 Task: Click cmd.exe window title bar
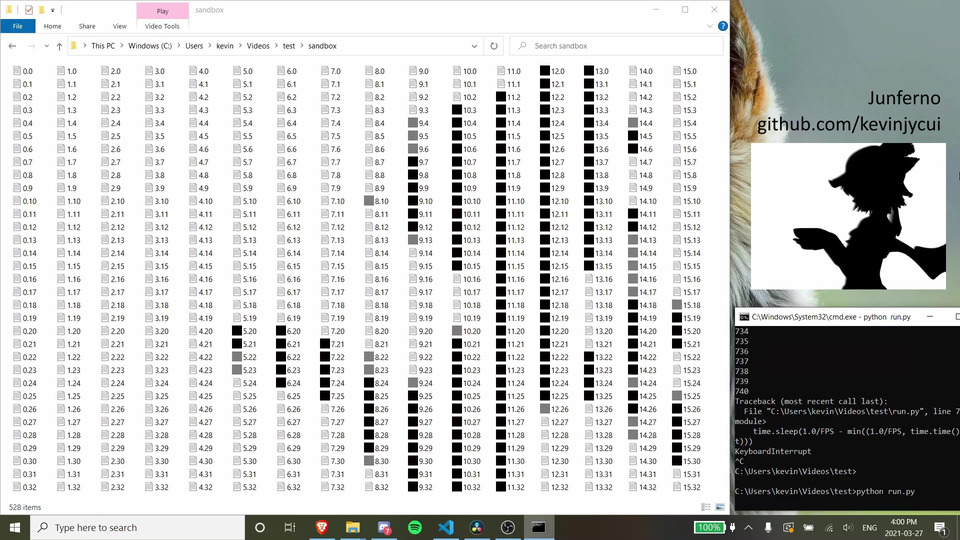(x=847, y=317)
